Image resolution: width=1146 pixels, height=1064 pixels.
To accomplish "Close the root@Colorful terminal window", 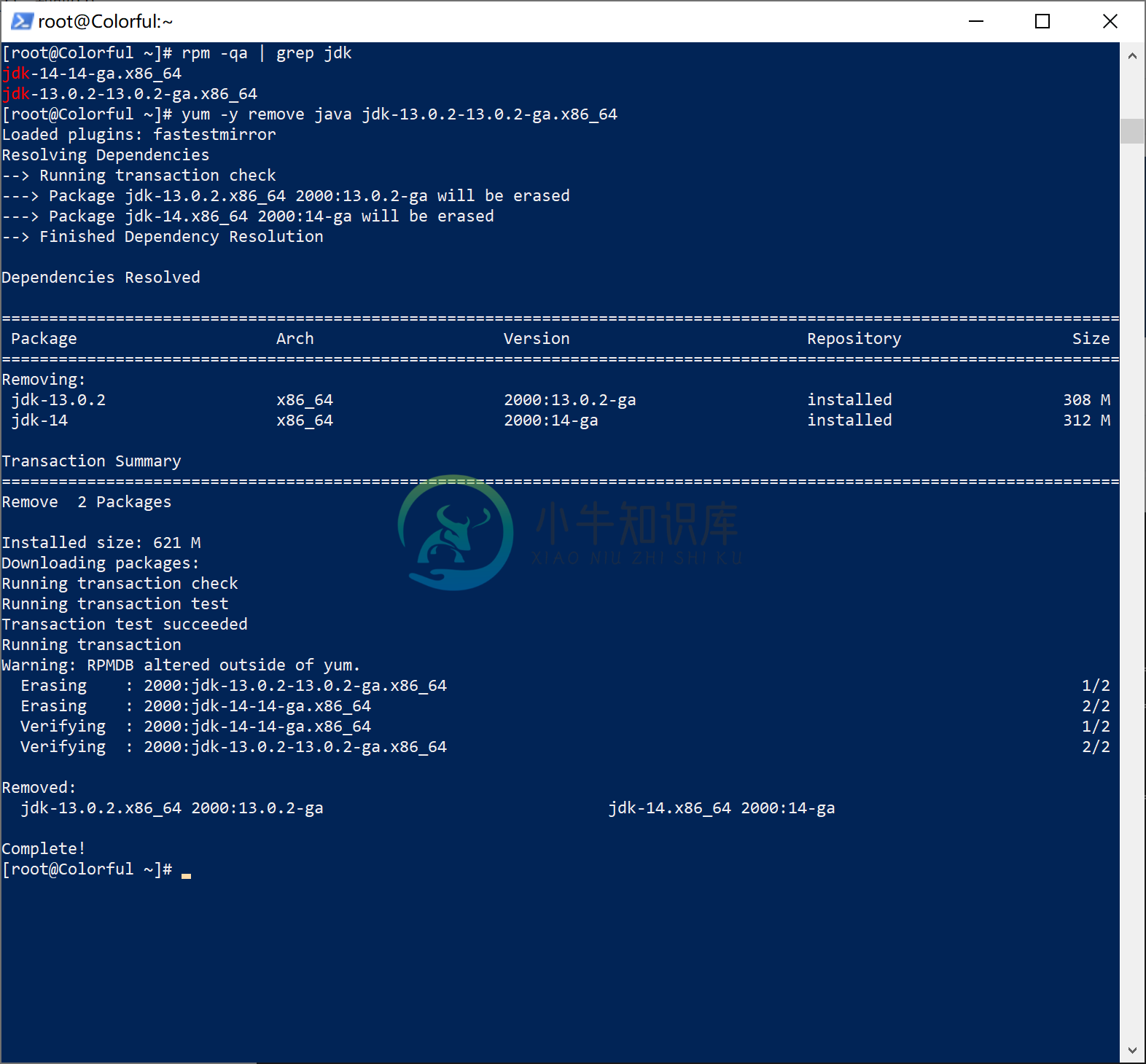I will 1110,21.
